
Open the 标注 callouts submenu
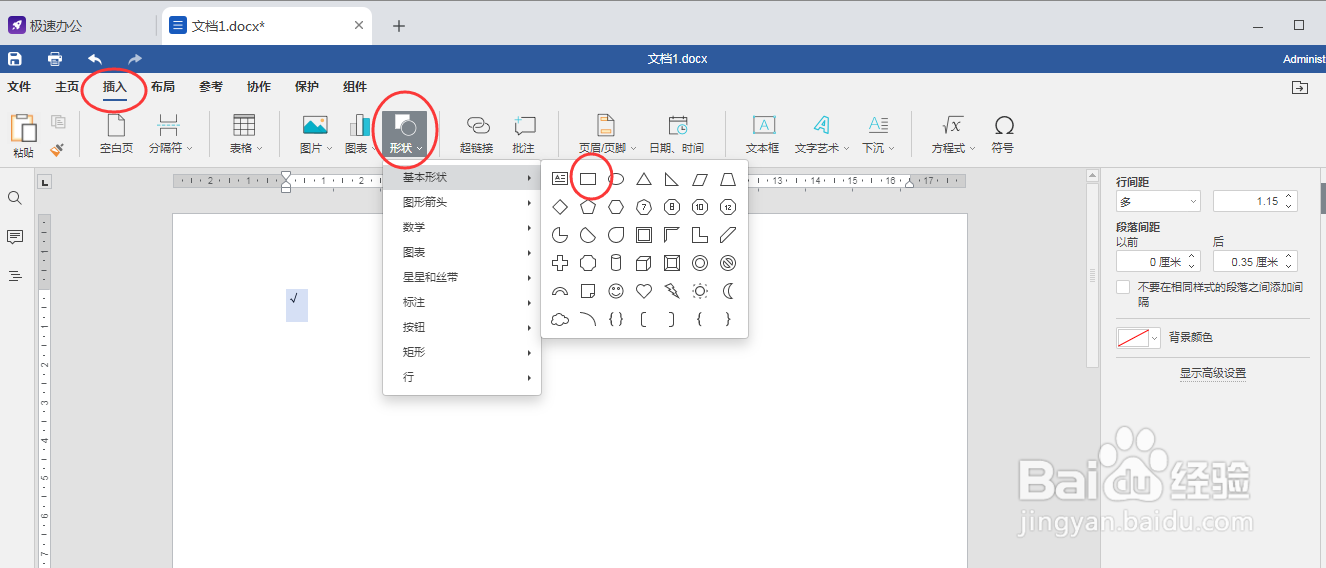pyautogui.click(x=462, y=302)
